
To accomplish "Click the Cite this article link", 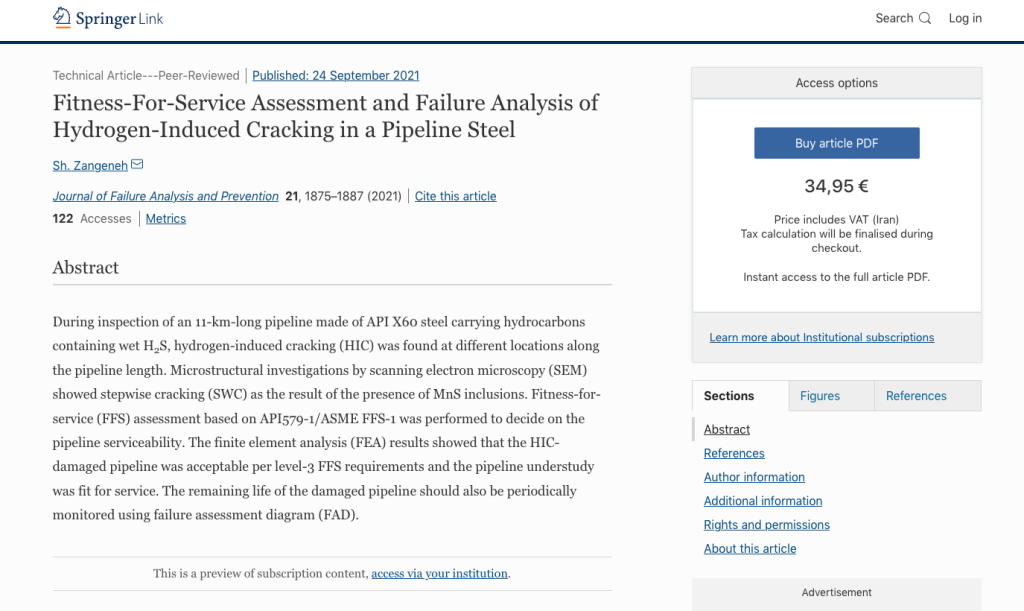I will coord(455,196).
